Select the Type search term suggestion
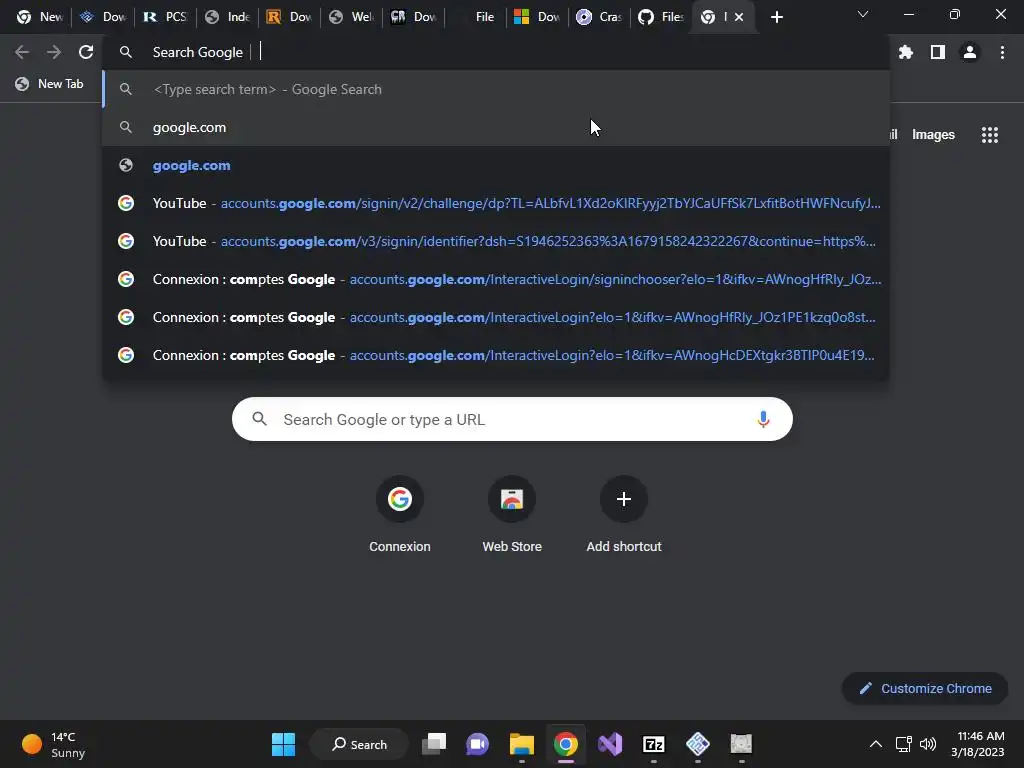This screenshot has width=1024, height=768. point(496,89)
